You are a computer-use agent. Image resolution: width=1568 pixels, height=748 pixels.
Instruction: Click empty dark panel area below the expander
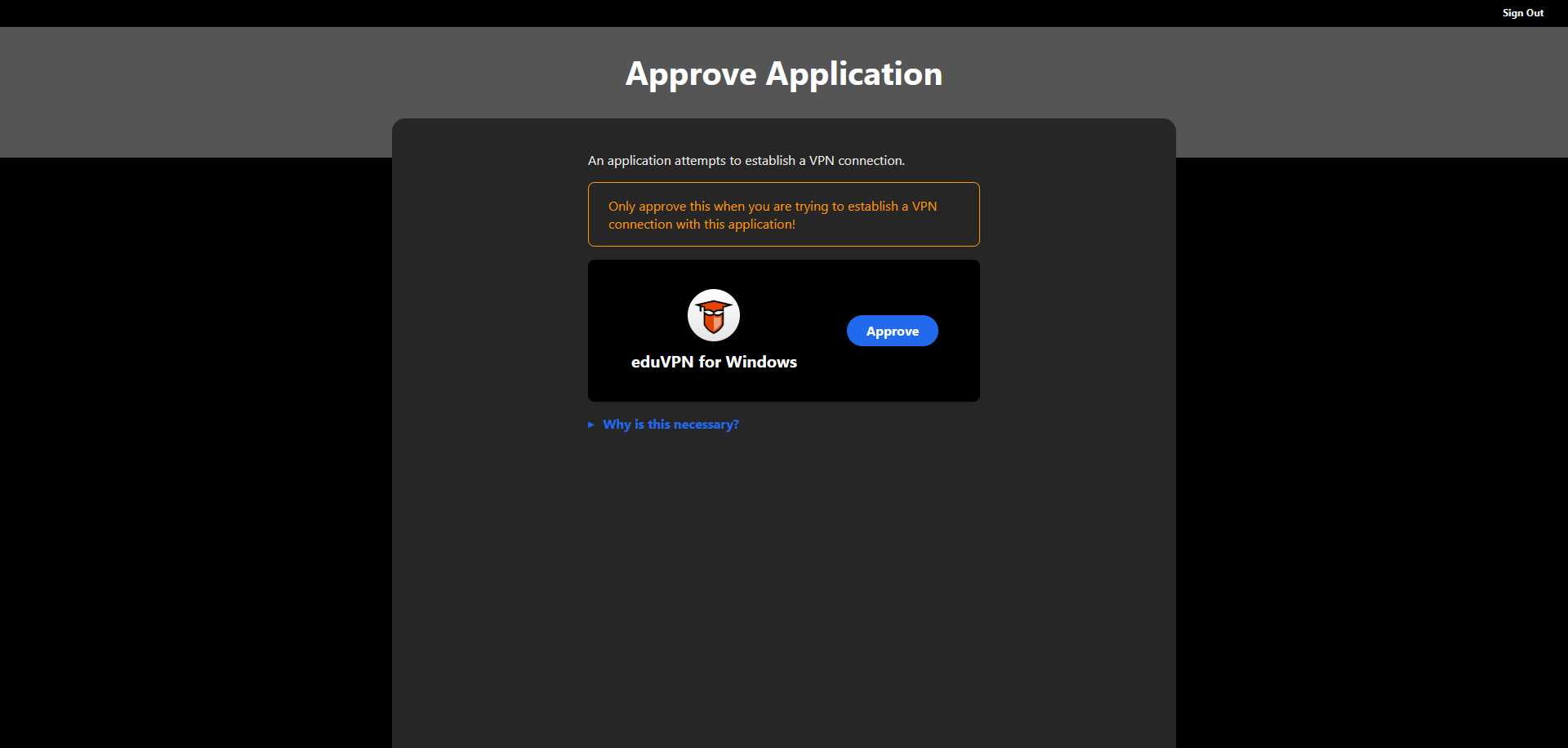[x=783, y=572]
